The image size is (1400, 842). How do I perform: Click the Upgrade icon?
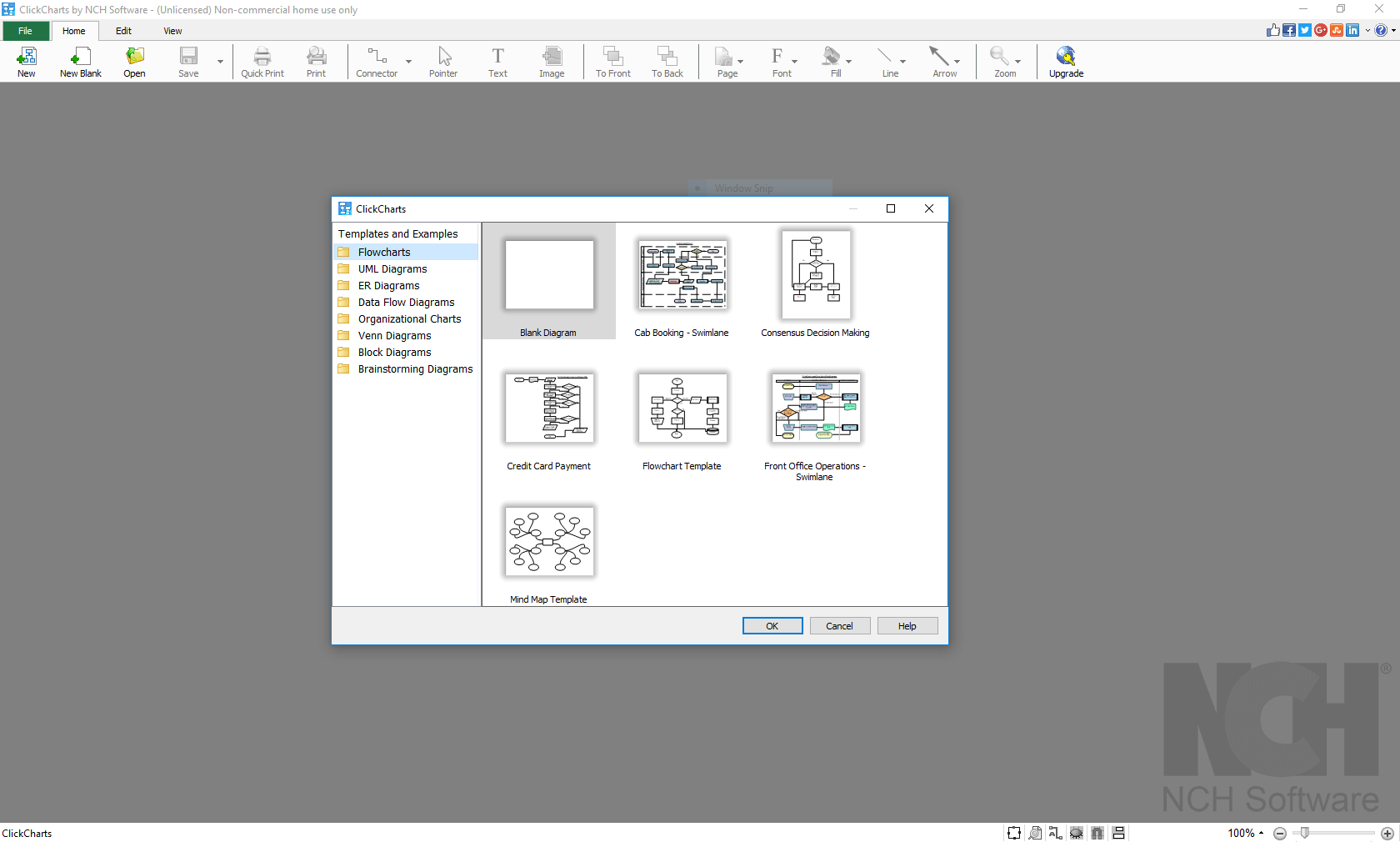point(1065,61)
